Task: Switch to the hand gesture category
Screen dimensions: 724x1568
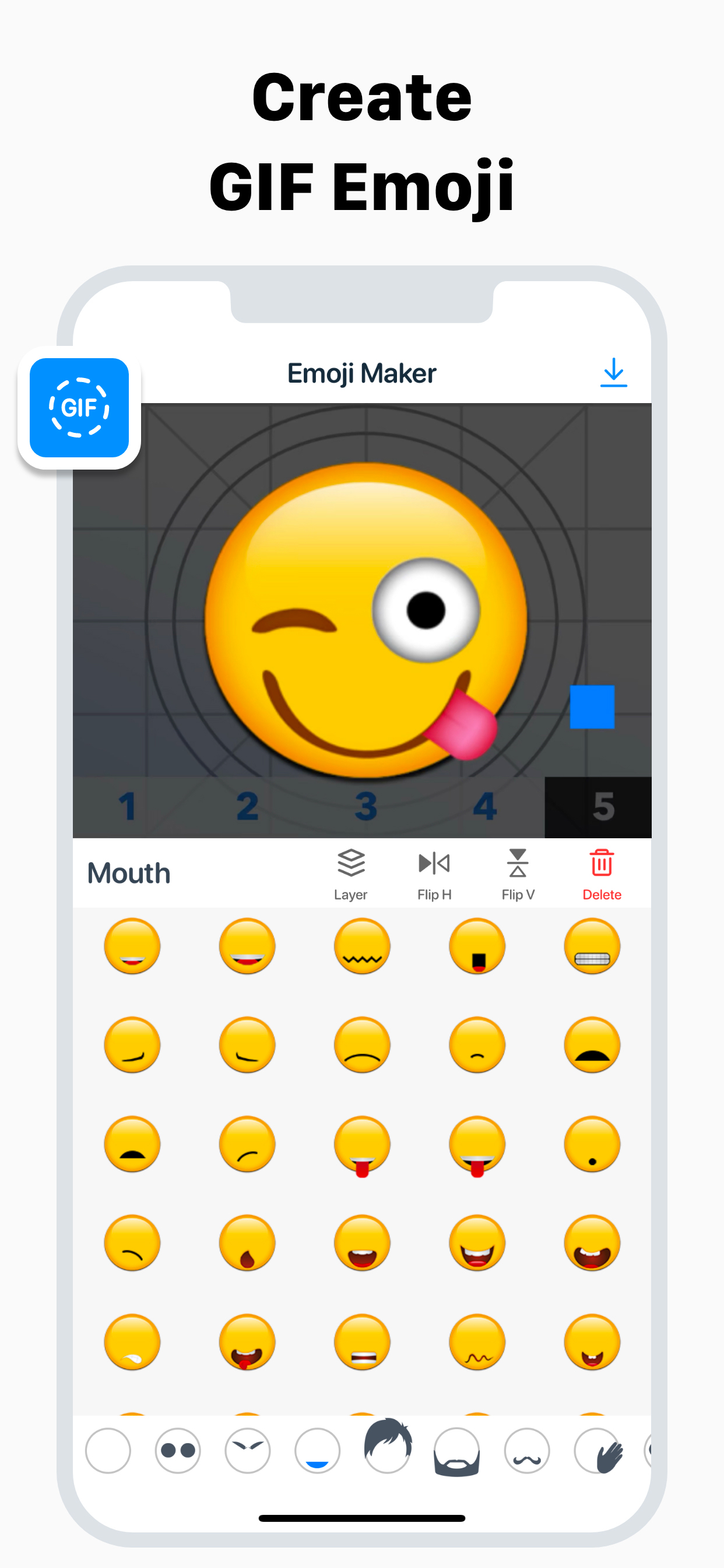Action: point(599,1451)
